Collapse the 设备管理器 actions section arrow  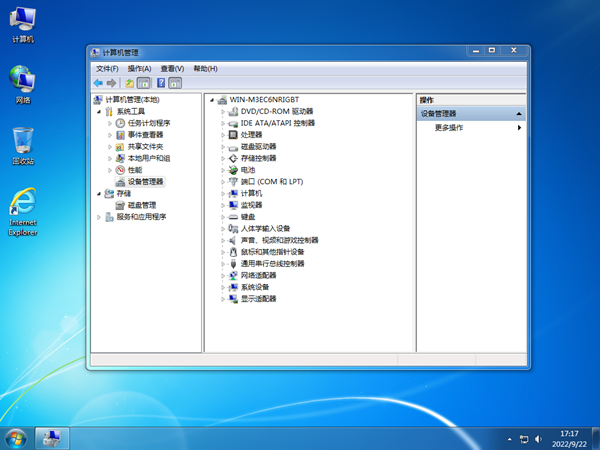(519, 114)
